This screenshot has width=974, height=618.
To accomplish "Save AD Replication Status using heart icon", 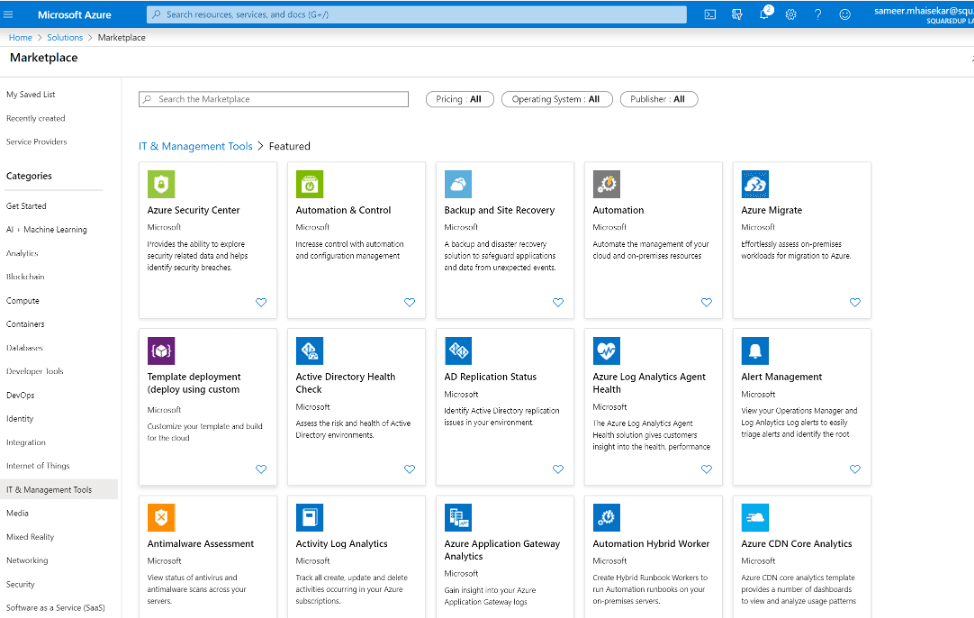I will pyautogui.click(x=558, y=469).
